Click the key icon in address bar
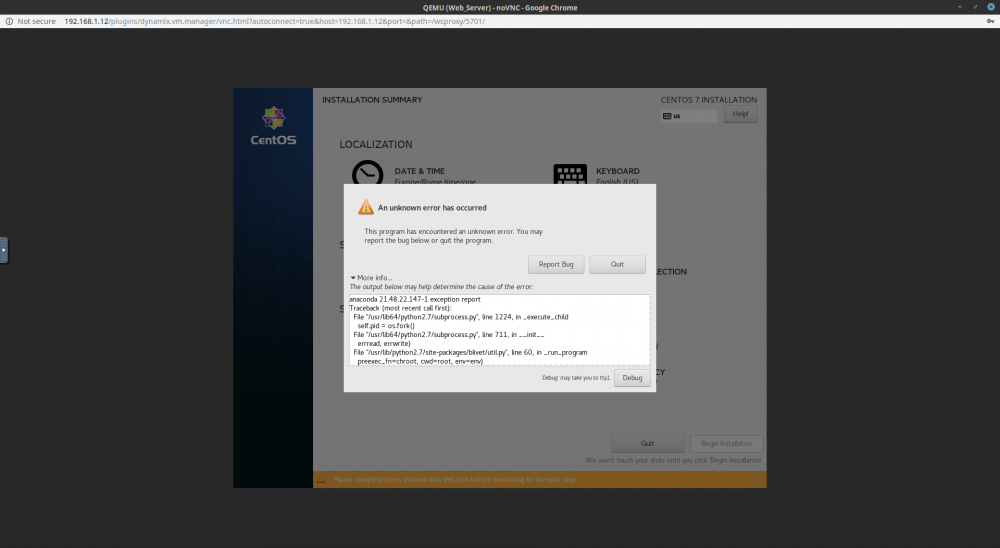This screenshot has width=1000, height=548. [990, 21]
